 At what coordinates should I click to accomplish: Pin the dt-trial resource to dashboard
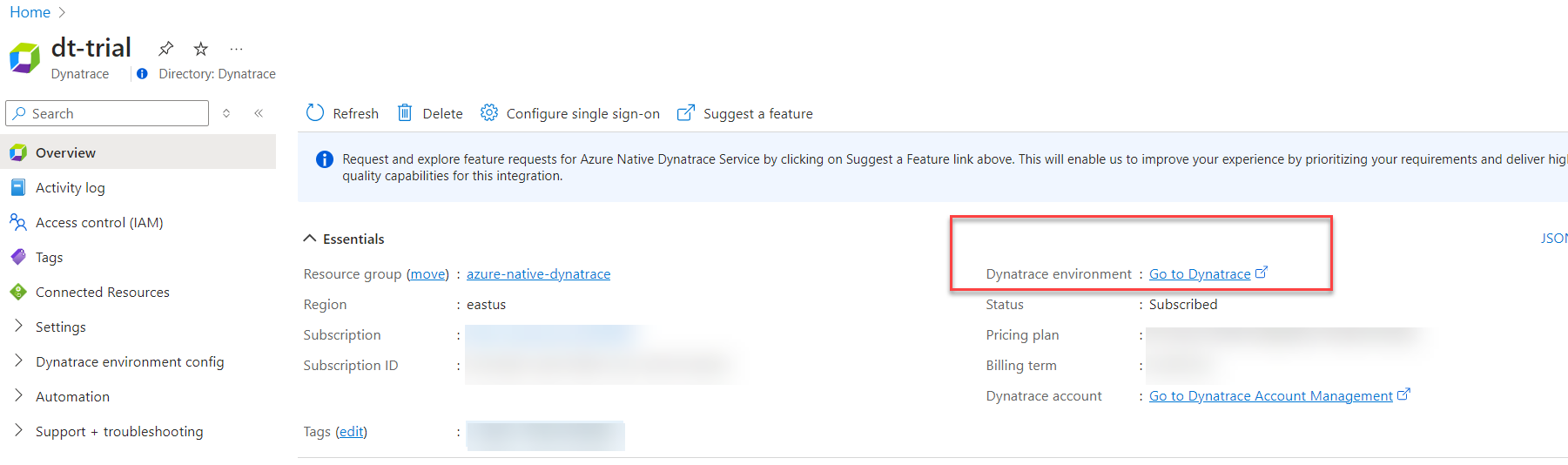pyautogui.click(x=165, y=49)
